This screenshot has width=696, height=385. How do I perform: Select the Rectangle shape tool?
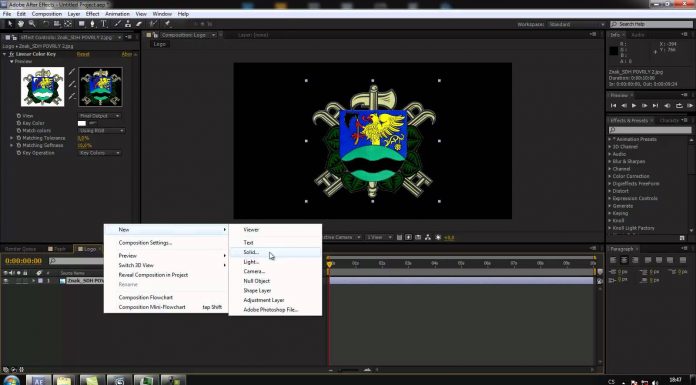[x=82, y=24]
